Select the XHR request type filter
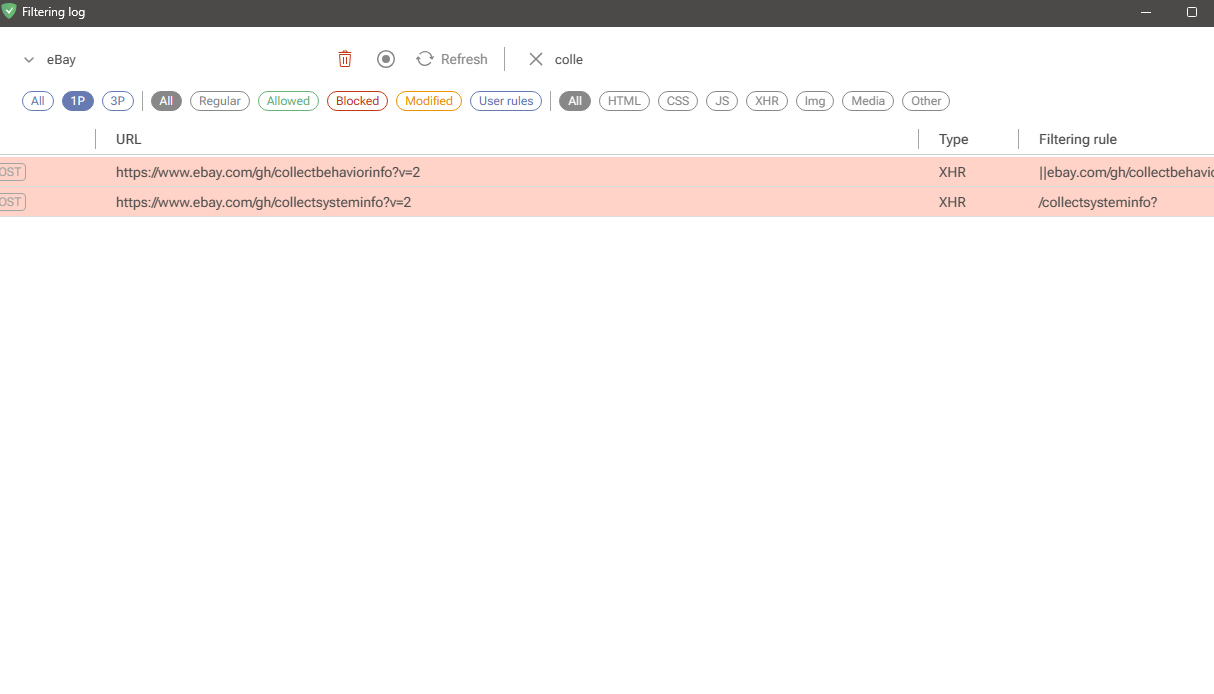Image resolution: width=1214 pixels, height=694 pixels. pos(766,100)
